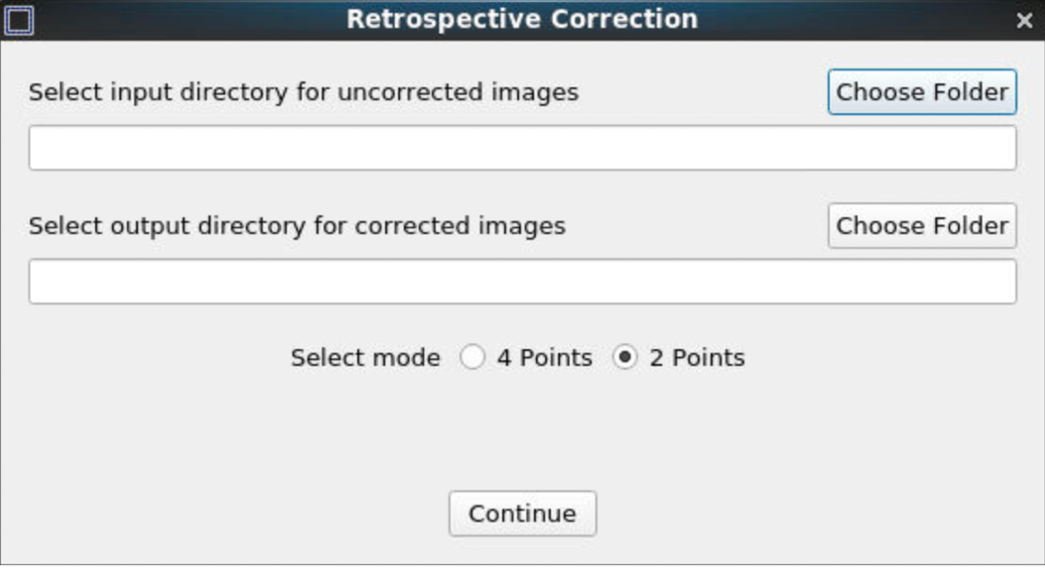Image resolution: width=1045 pixels, height=568 pixels.
Task: Focus the input directory text field
Action: click(522, 148)
